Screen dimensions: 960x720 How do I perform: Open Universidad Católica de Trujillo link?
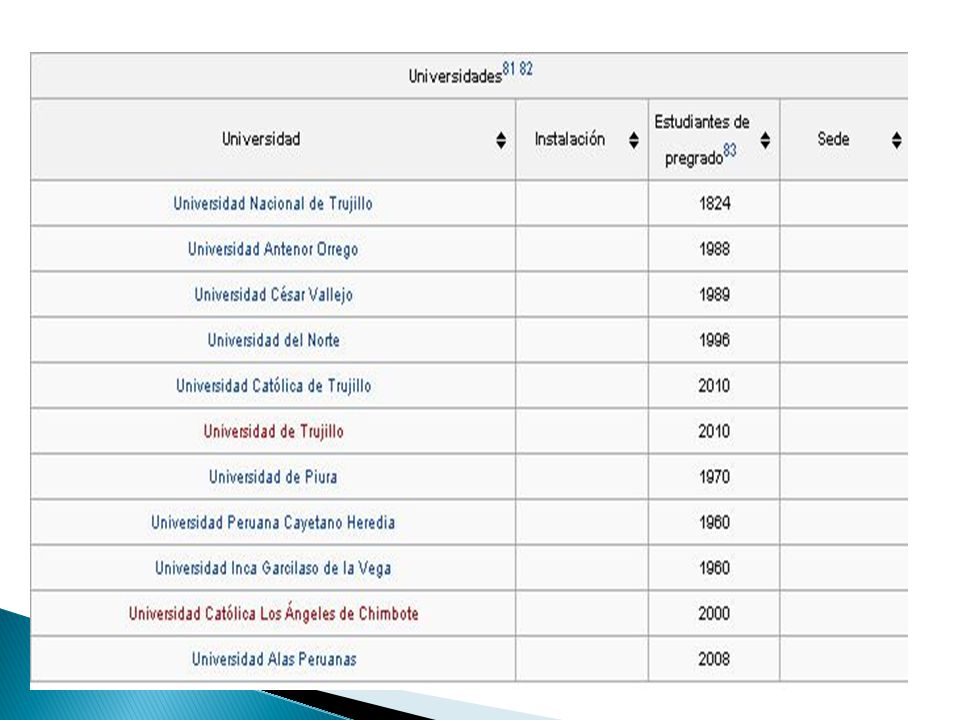click(x=273, y=386)
